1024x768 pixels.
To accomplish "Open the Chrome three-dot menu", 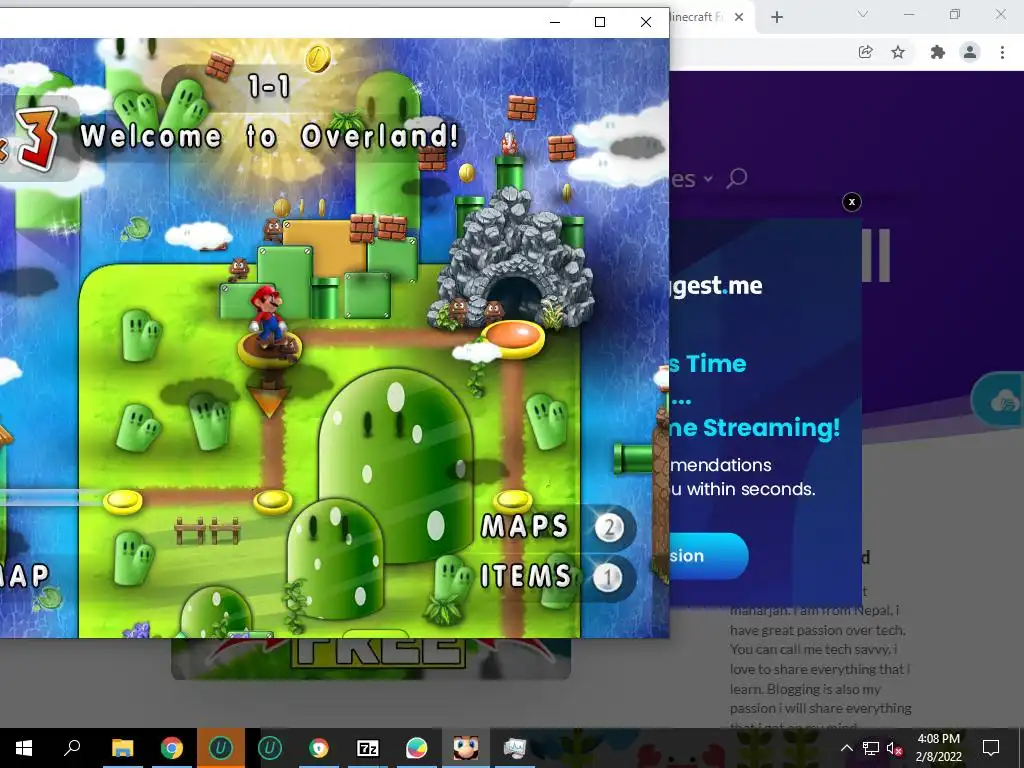I will (x=1002, y=52).
